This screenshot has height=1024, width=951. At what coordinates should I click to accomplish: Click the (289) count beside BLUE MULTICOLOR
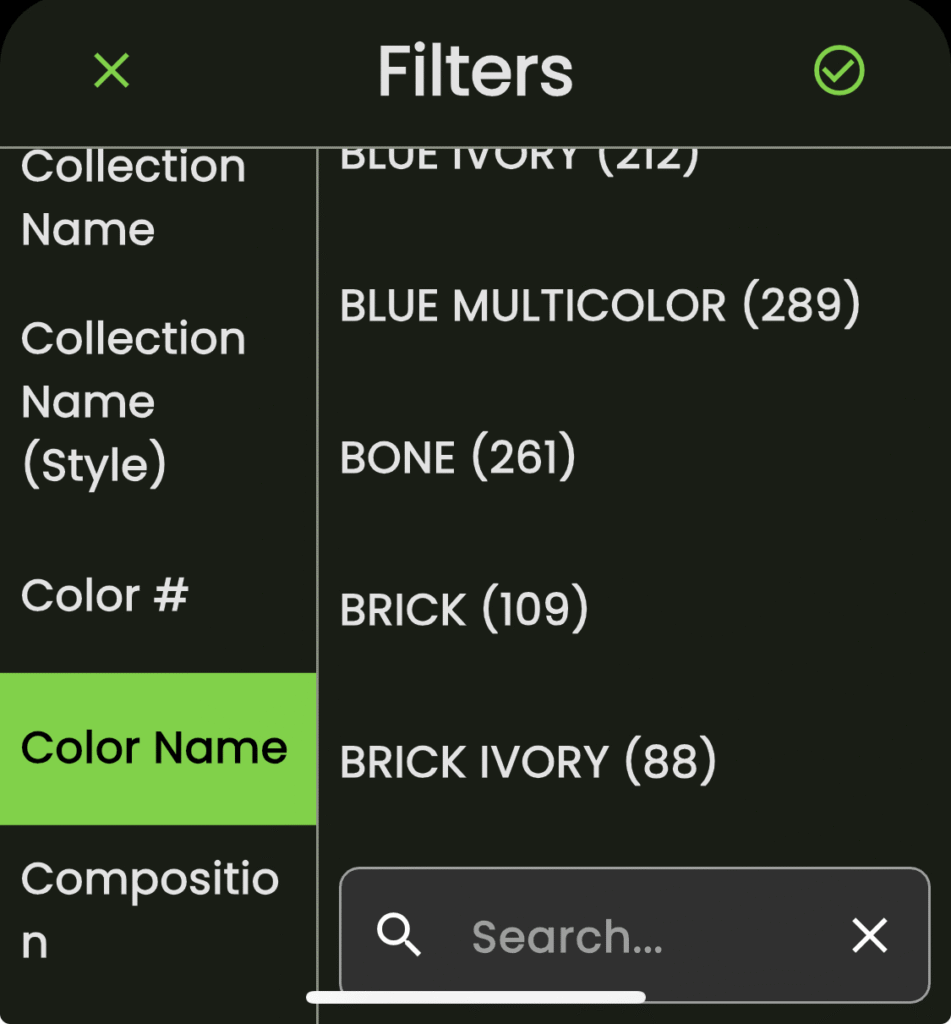801,306
